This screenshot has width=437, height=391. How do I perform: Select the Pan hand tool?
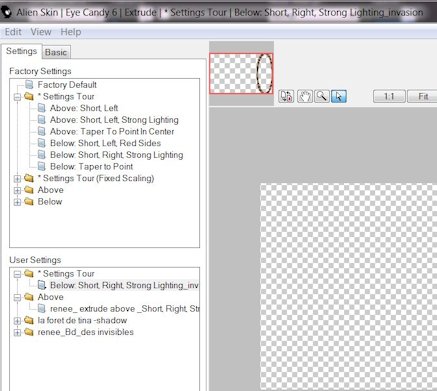pyautogui.click(x=305, y=96)
